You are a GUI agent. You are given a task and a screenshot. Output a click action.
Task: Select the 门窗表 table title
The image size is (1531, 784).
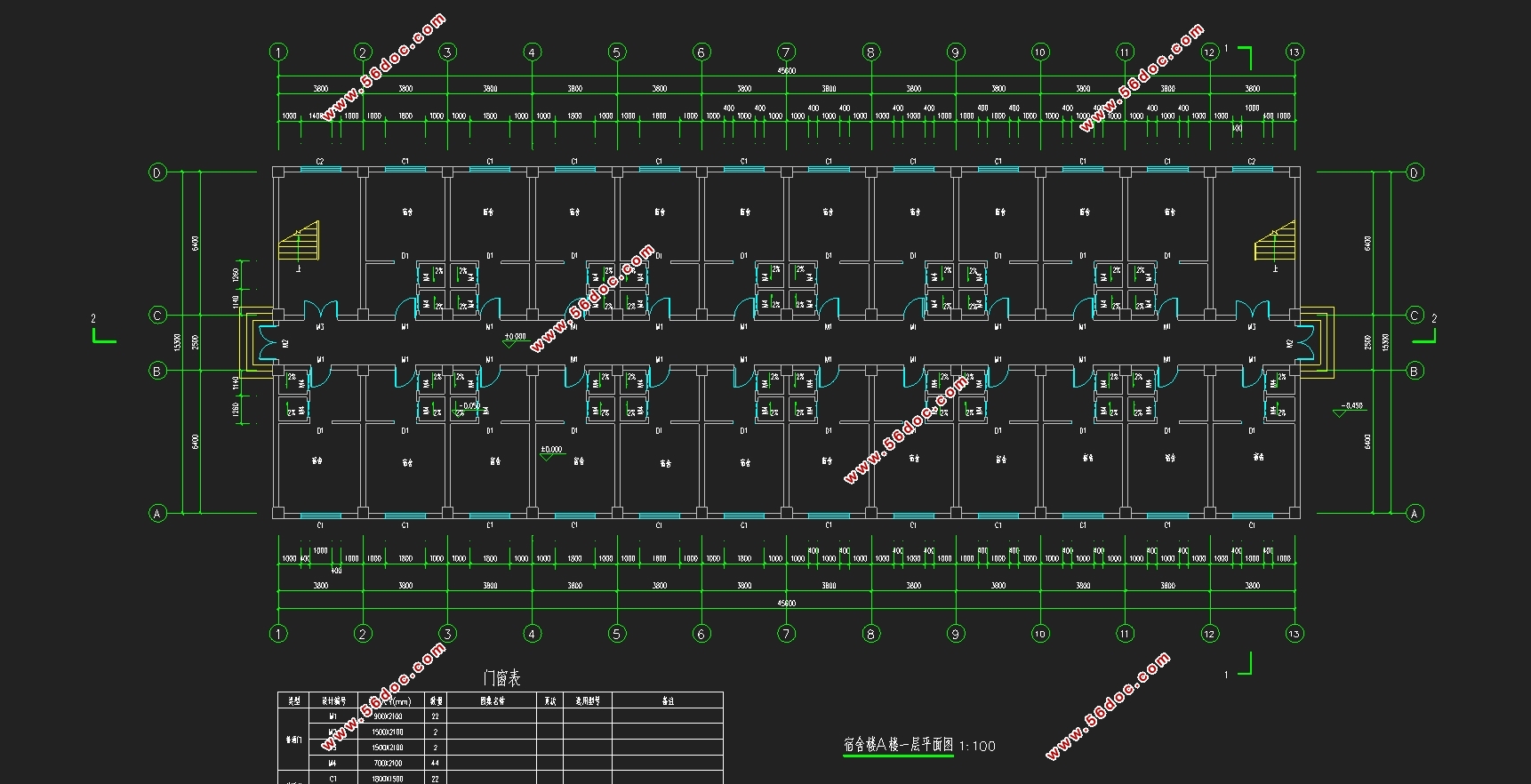tap(501, 678)
